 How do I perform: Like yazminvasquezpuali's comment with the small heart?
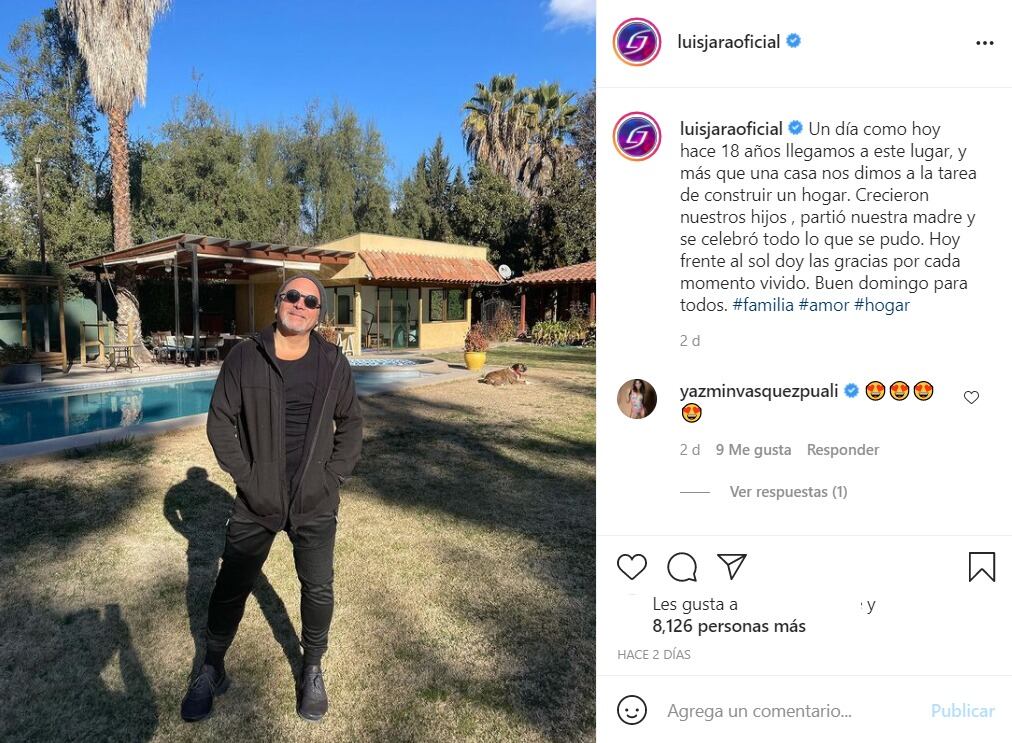(x=971, y=398)
